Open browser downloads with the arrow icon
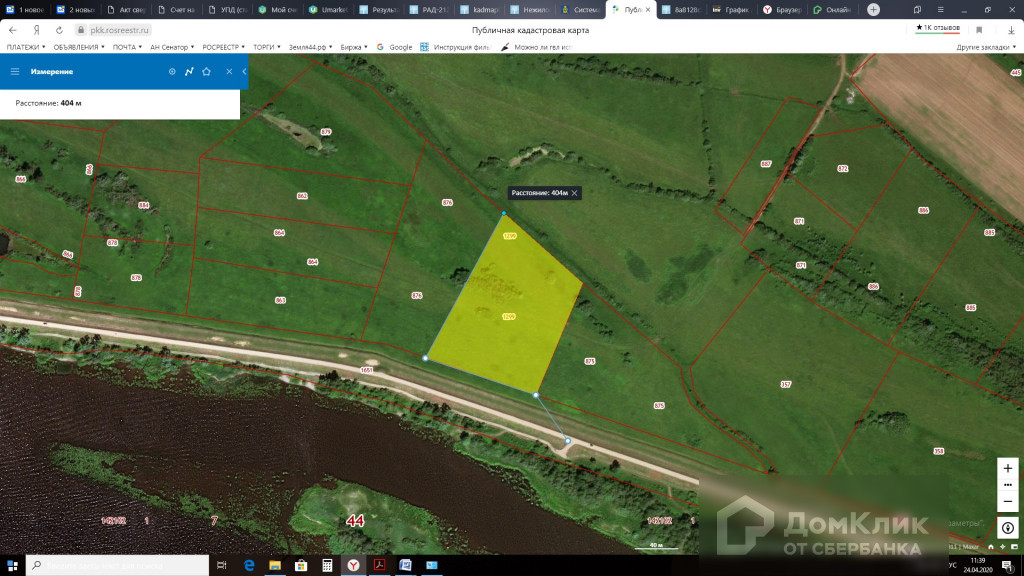1024x576 pixels. [x=1011, y=30]
